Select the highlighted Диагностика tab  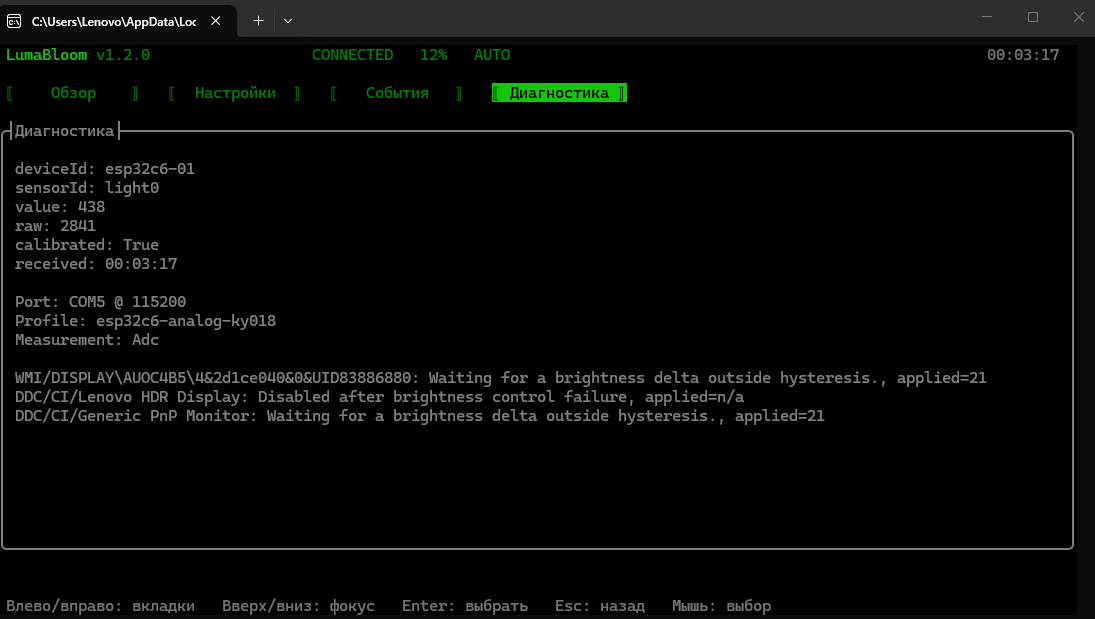pyautogui.click(x=559, y=93)
